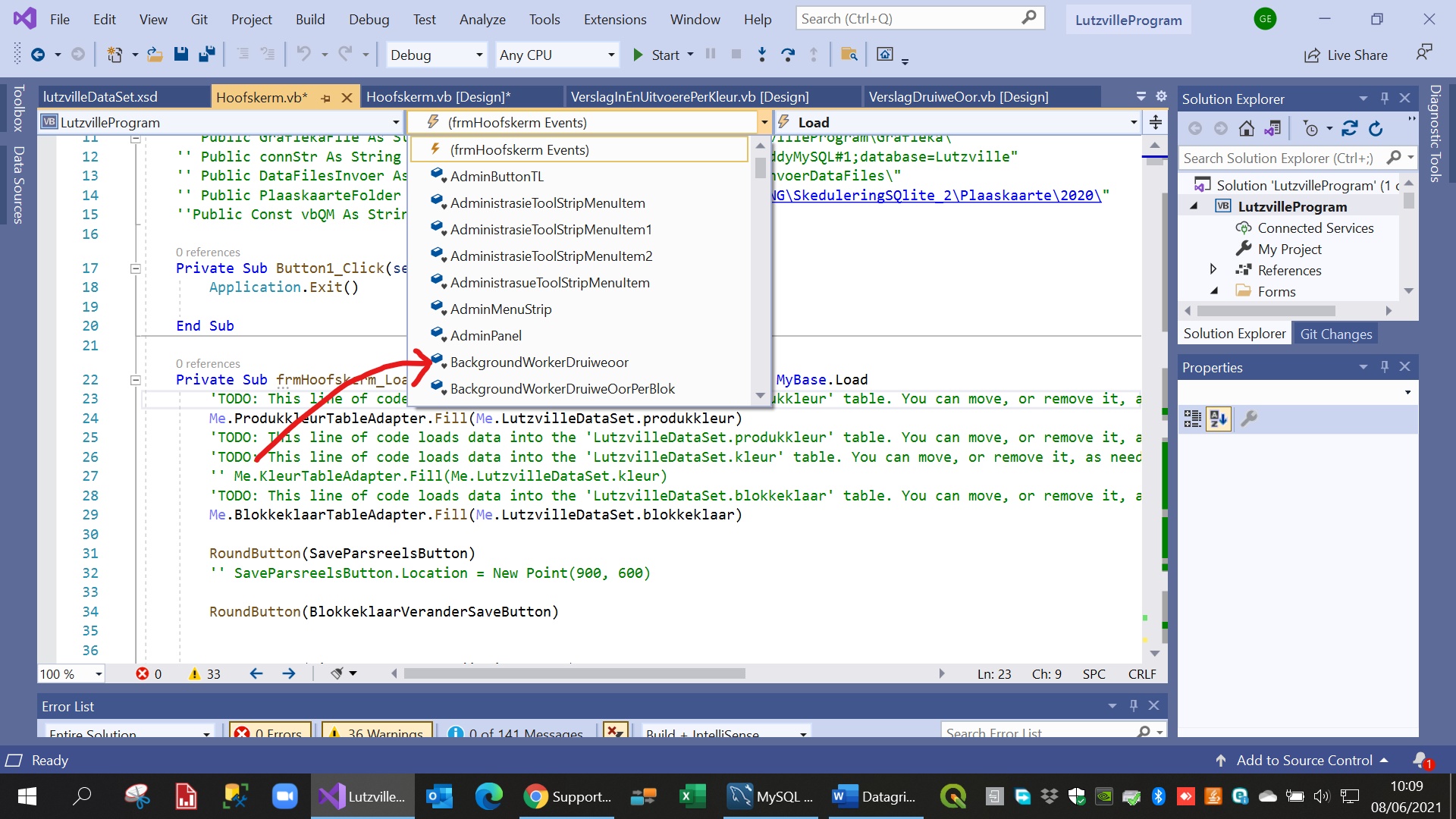Open the Load member dropdown
The image size is (1456, 819).
coord(957,122)
